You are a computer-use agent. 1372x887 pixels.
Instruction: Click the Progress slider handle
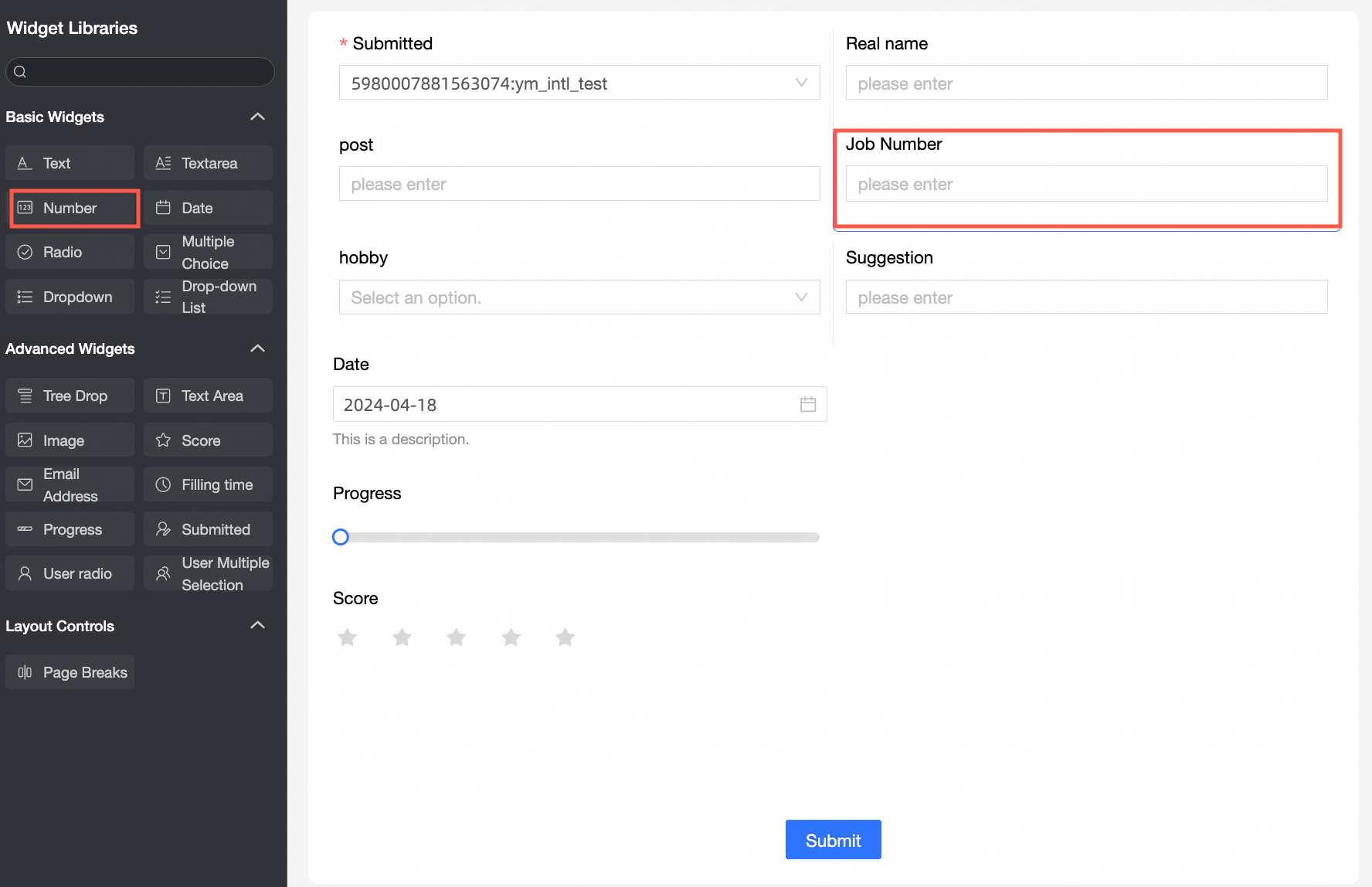point(340,536)
